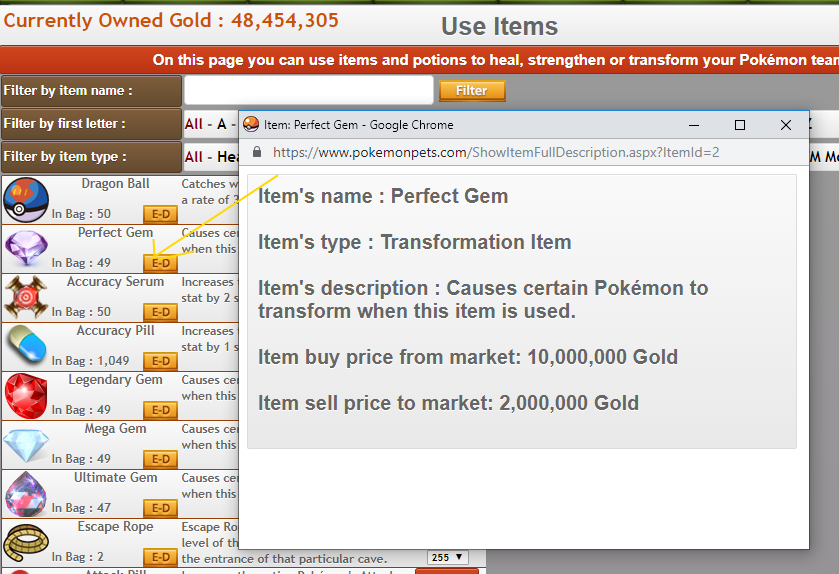
Task: Click the padlock icon in address bar
Action: [x=257, y=153]
